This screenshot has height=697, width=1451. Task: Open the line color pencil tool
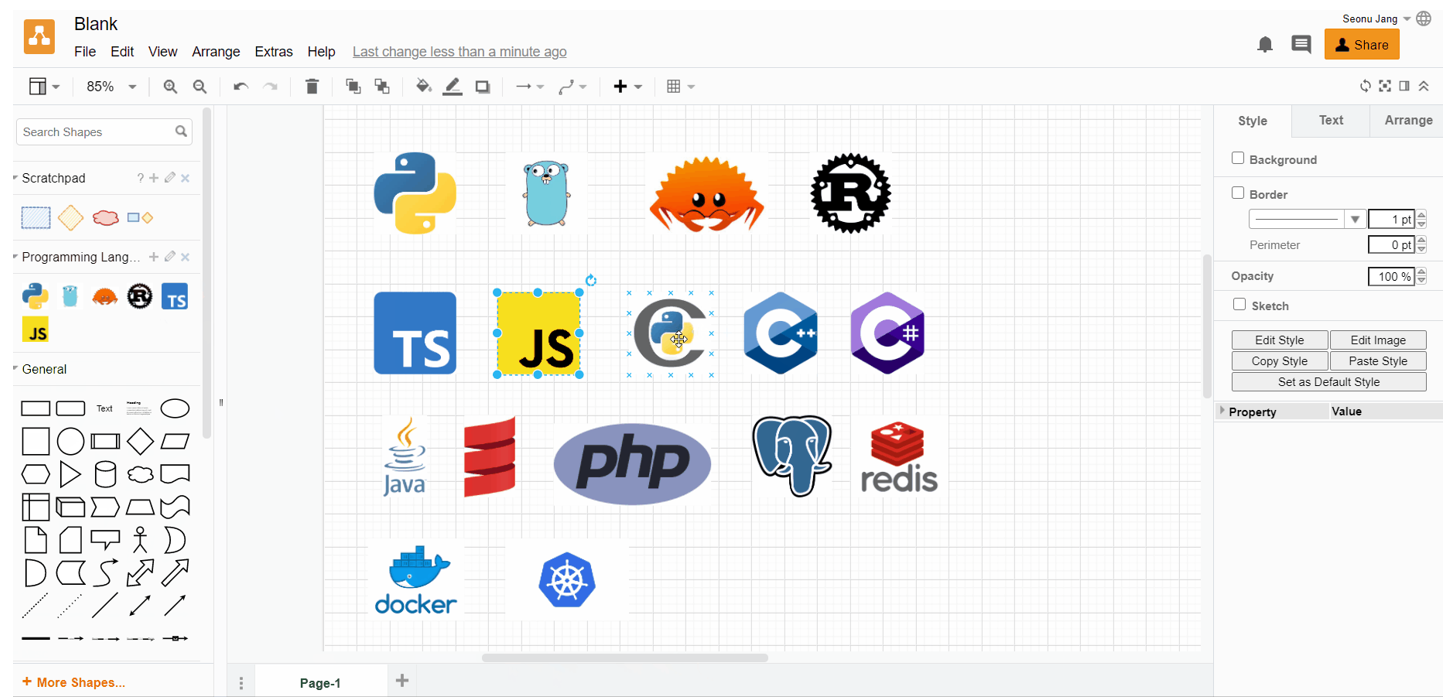453,87
